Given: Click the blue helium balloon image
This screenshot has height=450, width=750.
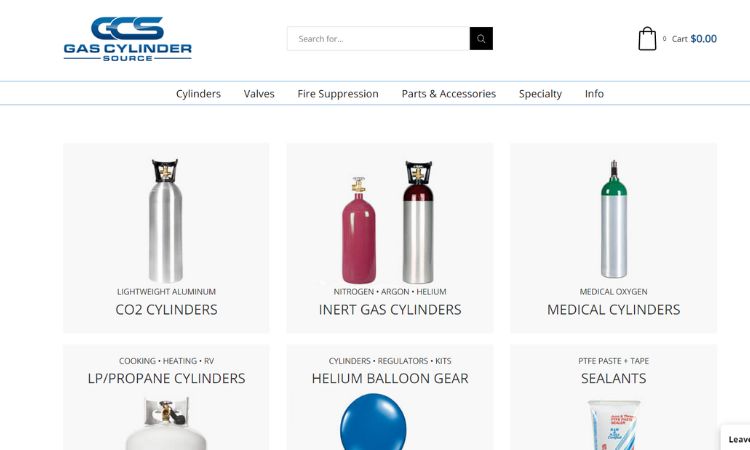Looking at the screenshot, I should coord(373,421).
